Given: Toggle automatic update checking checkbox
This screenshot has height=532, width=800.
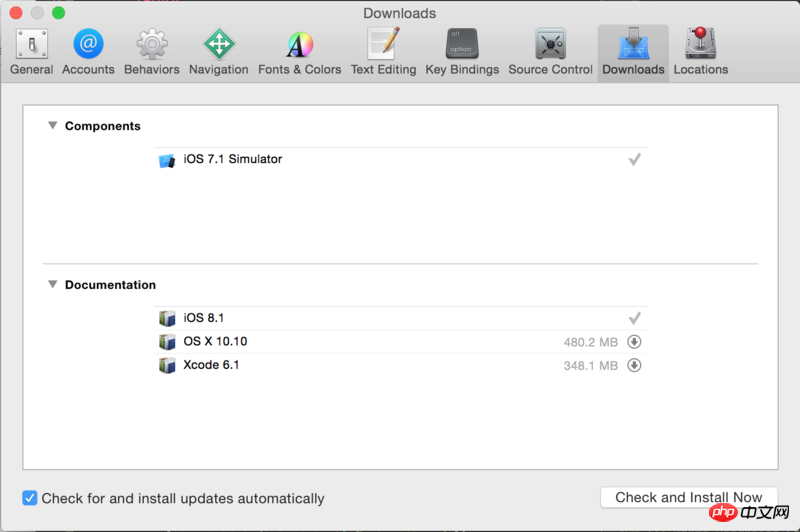Looking at the screenshot, I should 30,498.
